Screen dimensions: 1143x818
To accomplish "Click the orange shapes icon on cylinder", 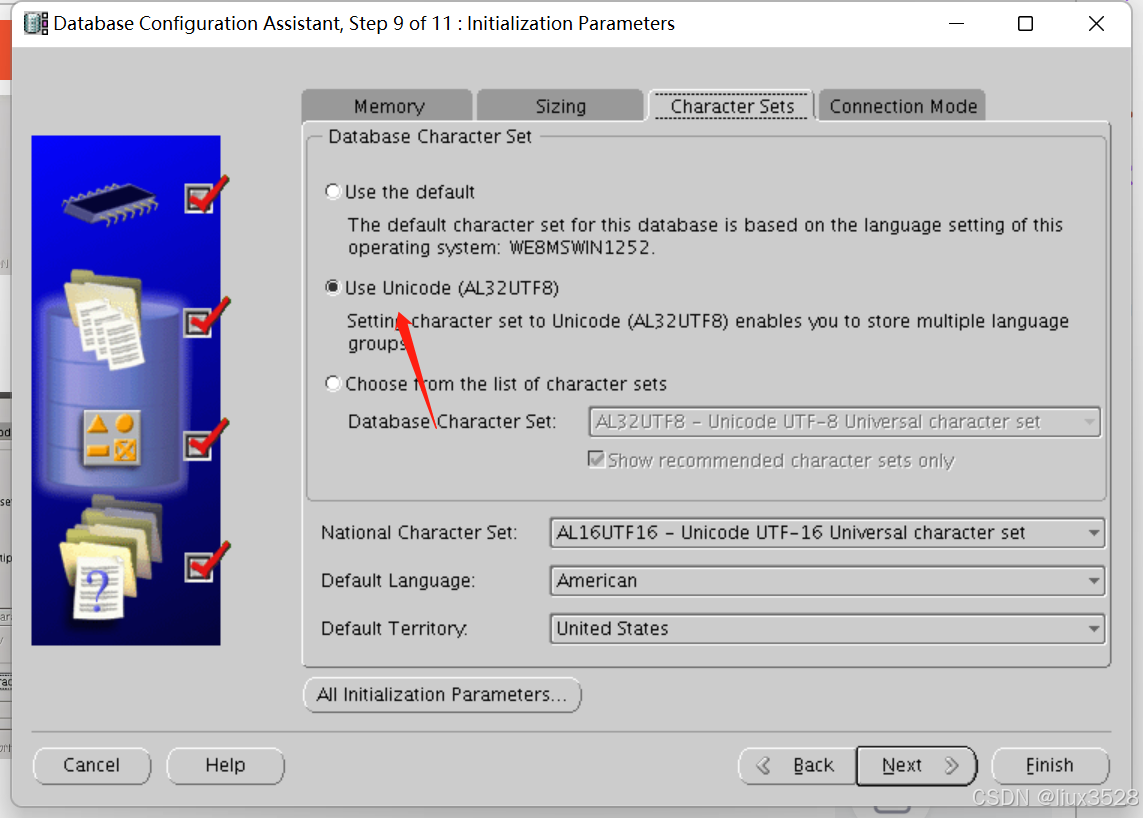I will [112, 437].
